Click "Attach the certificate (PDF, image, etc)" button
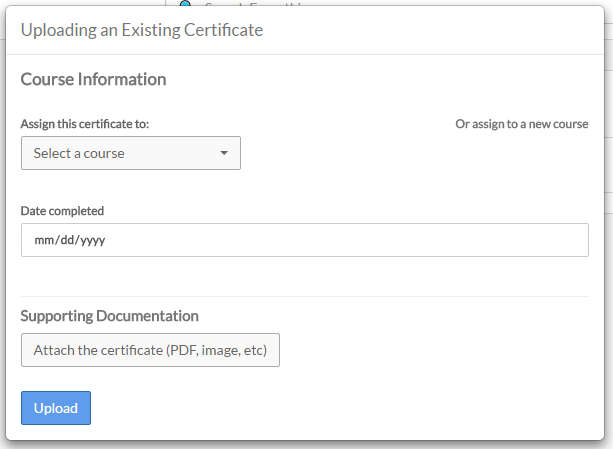613x449 pixels. (x=150, y=350)
